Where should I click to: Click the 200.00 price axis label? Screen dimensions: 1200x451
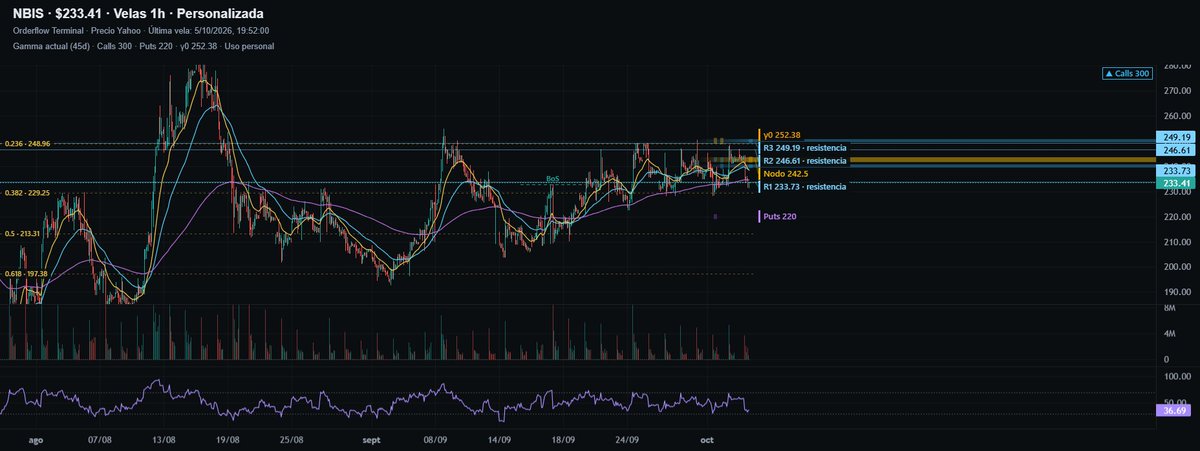coord(1176,267)
